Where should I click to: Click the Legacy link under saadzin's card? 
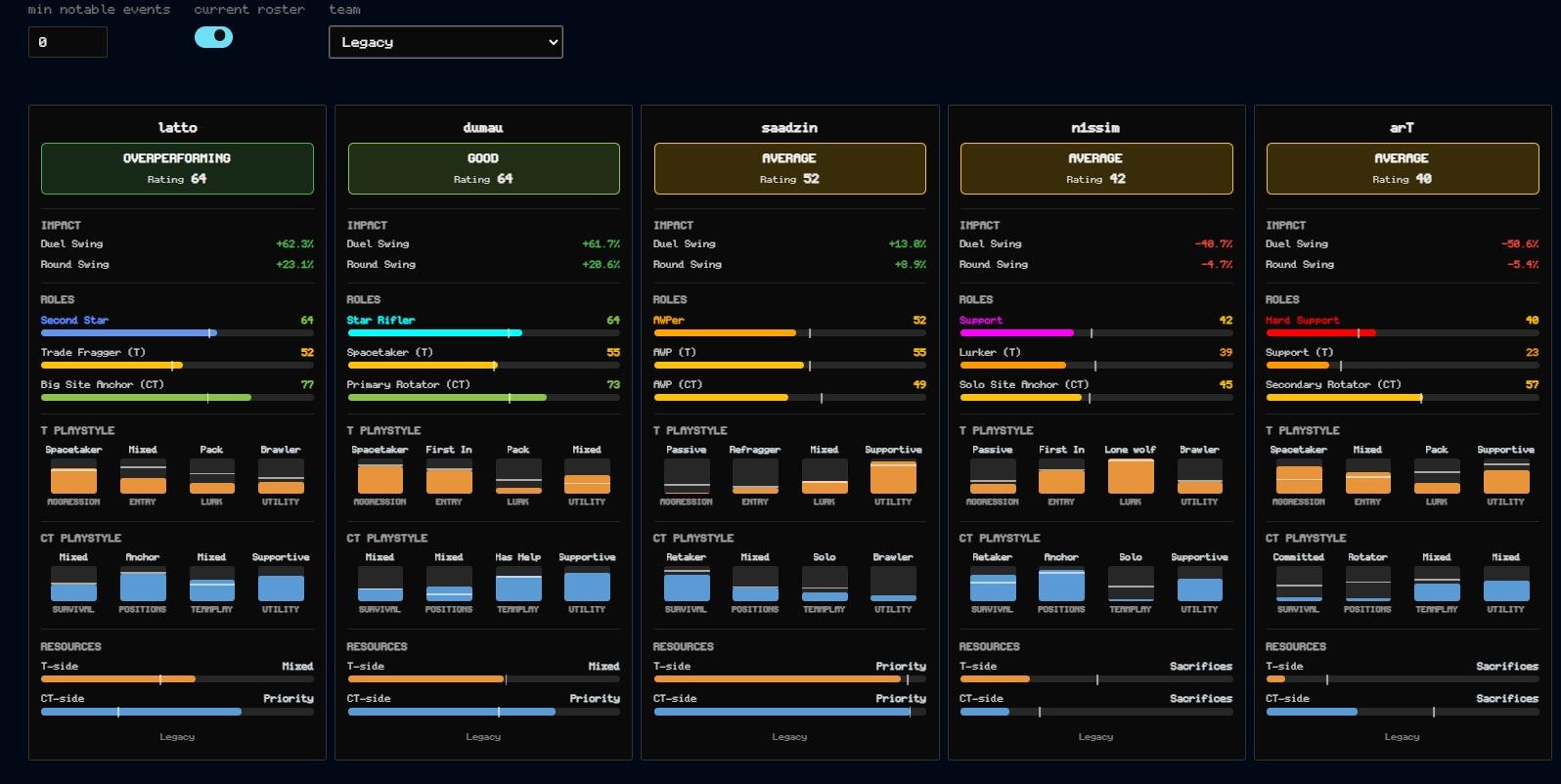pos(789,737)
